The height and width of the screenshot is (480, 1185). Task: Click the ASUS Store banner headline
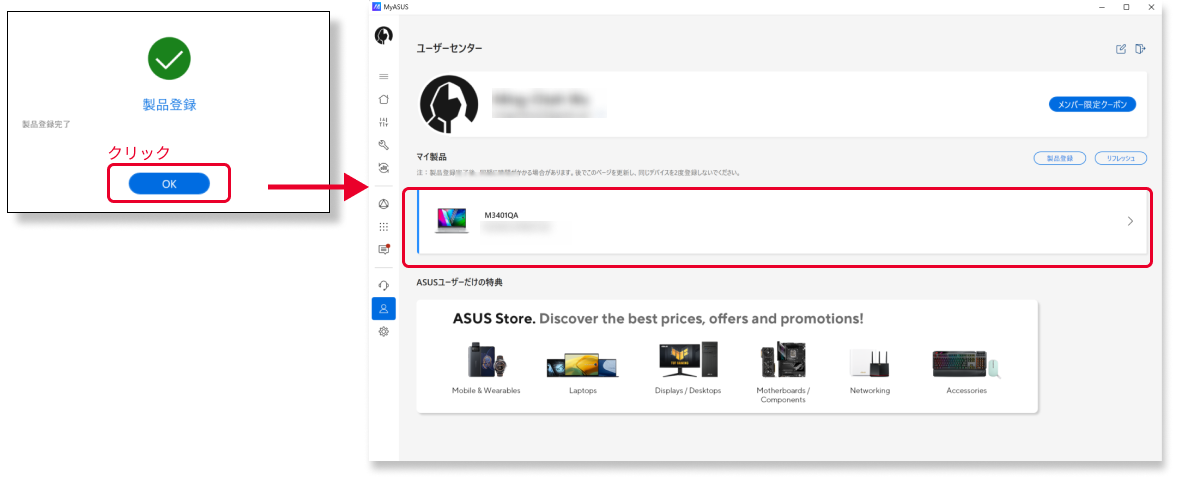[x=657, y=318]
